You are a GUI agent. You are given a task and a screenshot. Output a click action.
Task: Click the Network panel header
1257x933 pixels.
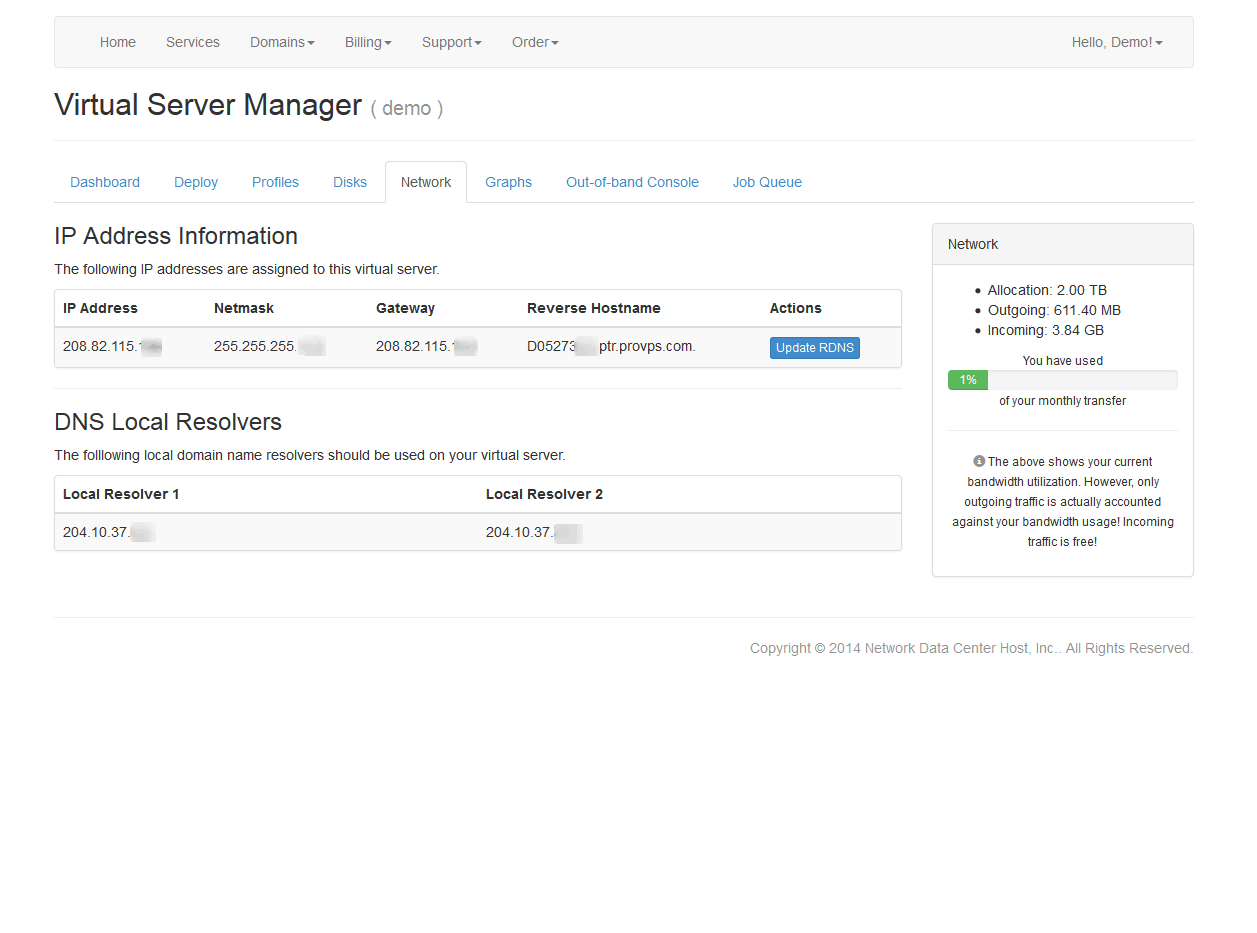1062,244
